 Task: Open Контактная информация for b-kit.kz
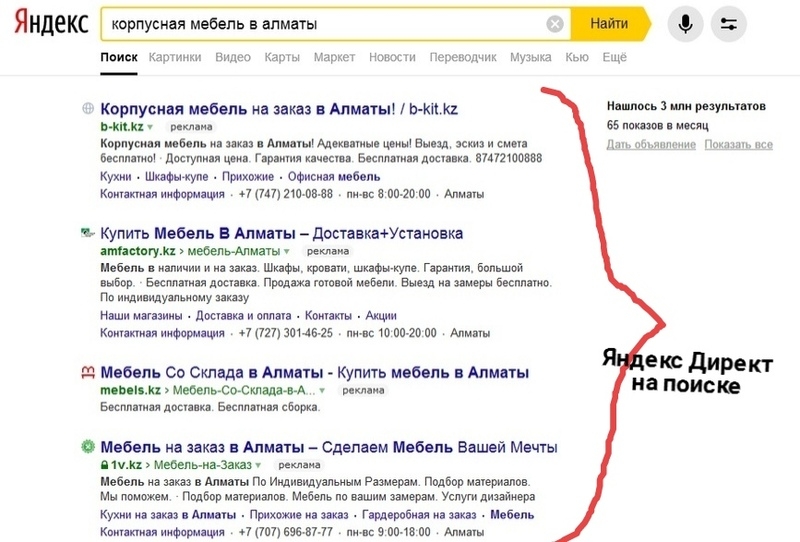click(x=162, y=194)
